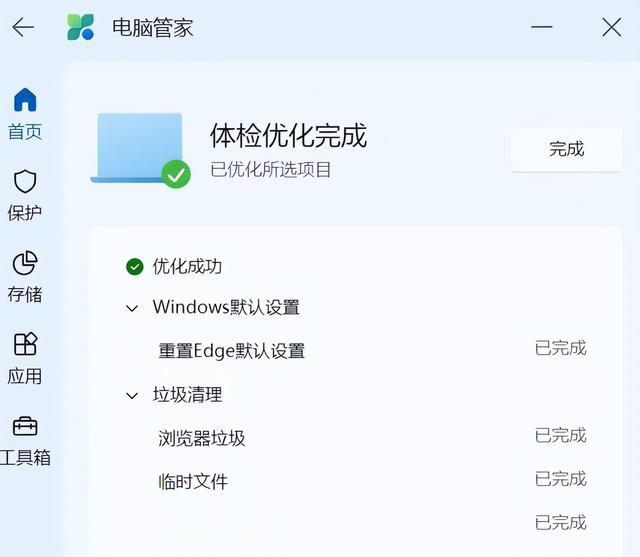
Task: Click the 已优化所选项目 subtitle
Action: click(x=271, y=169)
